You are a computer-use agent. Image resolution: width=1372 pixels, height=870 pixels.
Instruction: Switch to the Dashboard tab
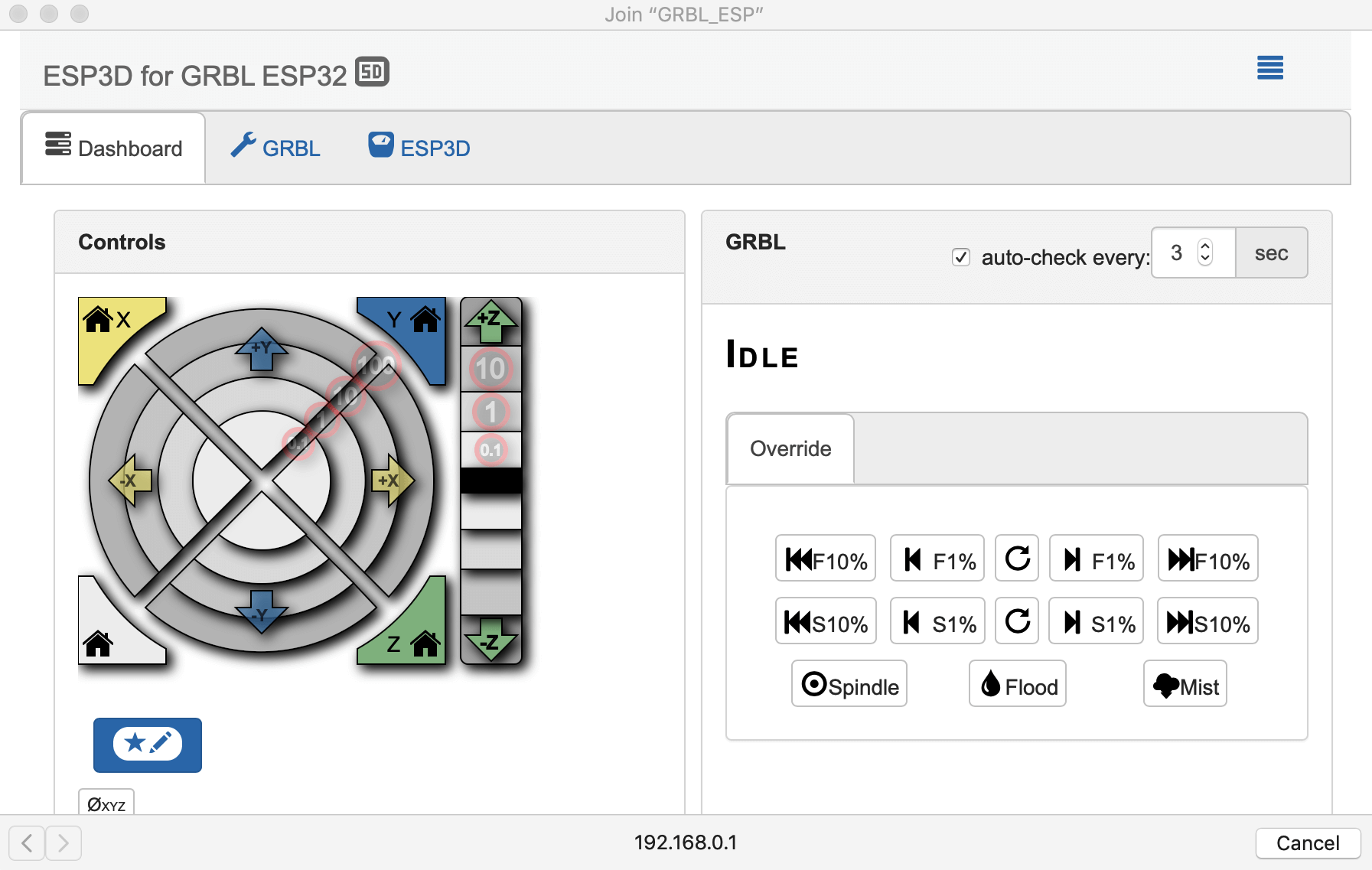113,148
